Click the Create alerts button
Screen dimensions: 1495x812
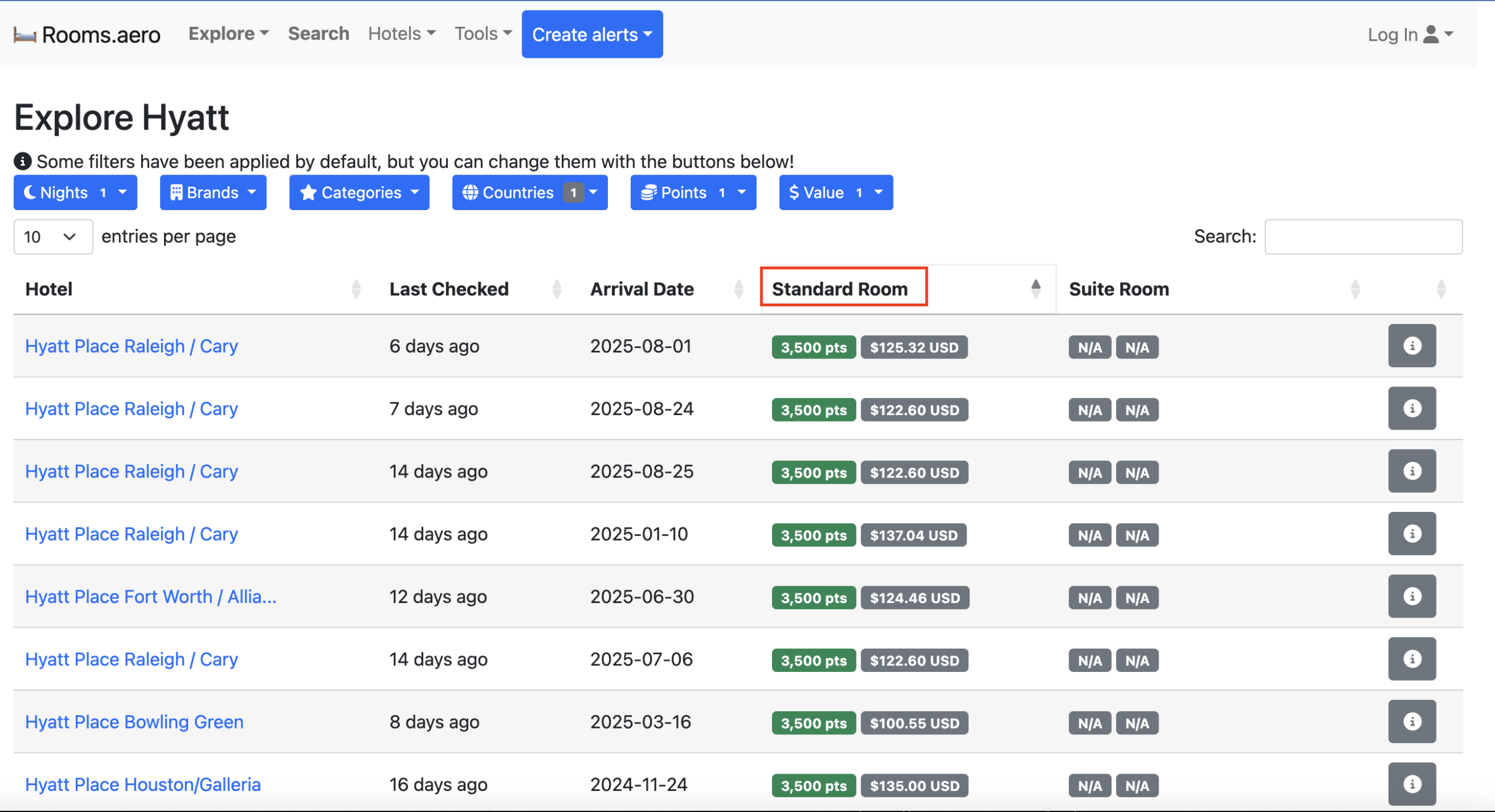(x=592, y=34)
